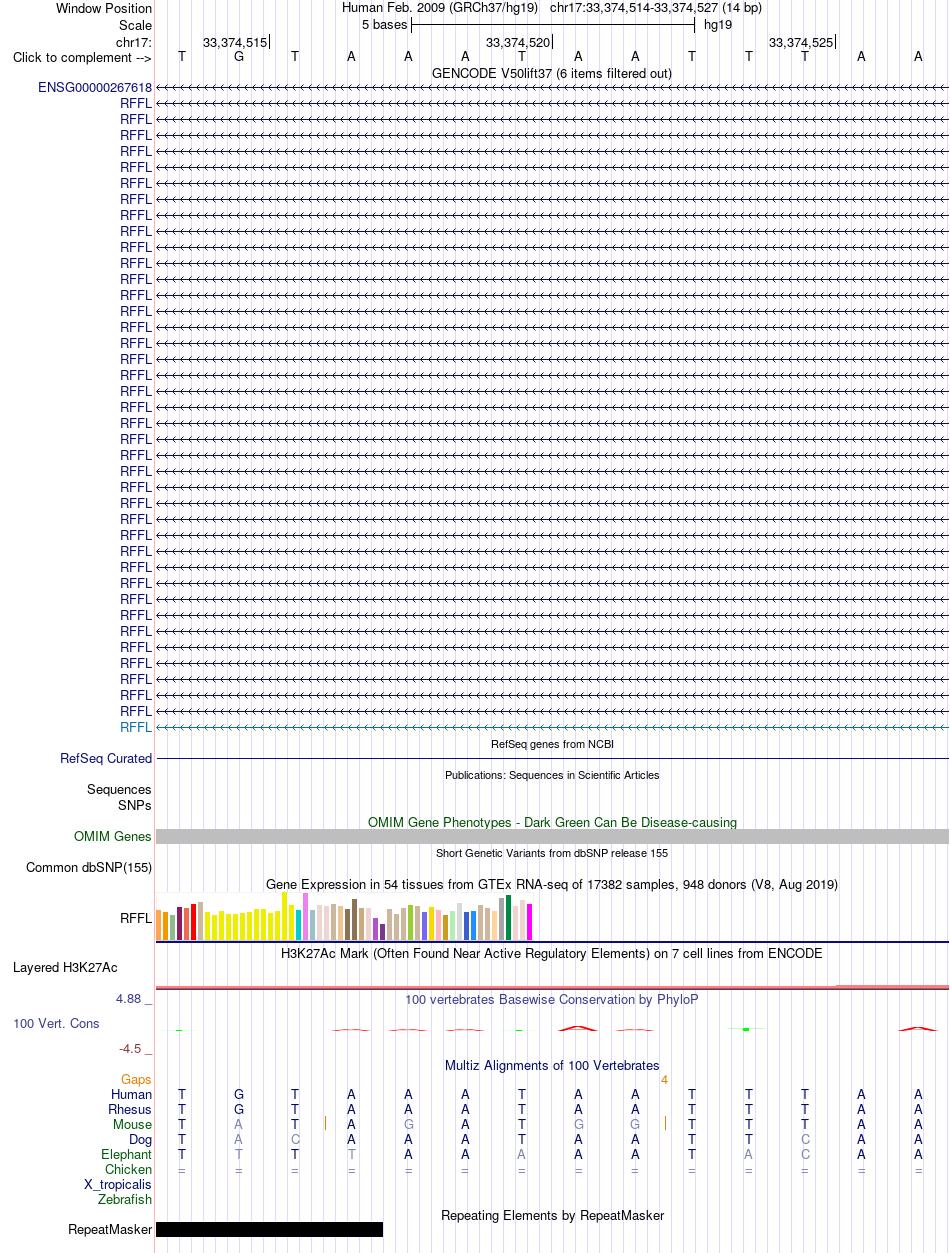The width and height of the screenshot is (950, 1253).
Task: Click the magenta GTEx expression bar
Action: point(530,921)
